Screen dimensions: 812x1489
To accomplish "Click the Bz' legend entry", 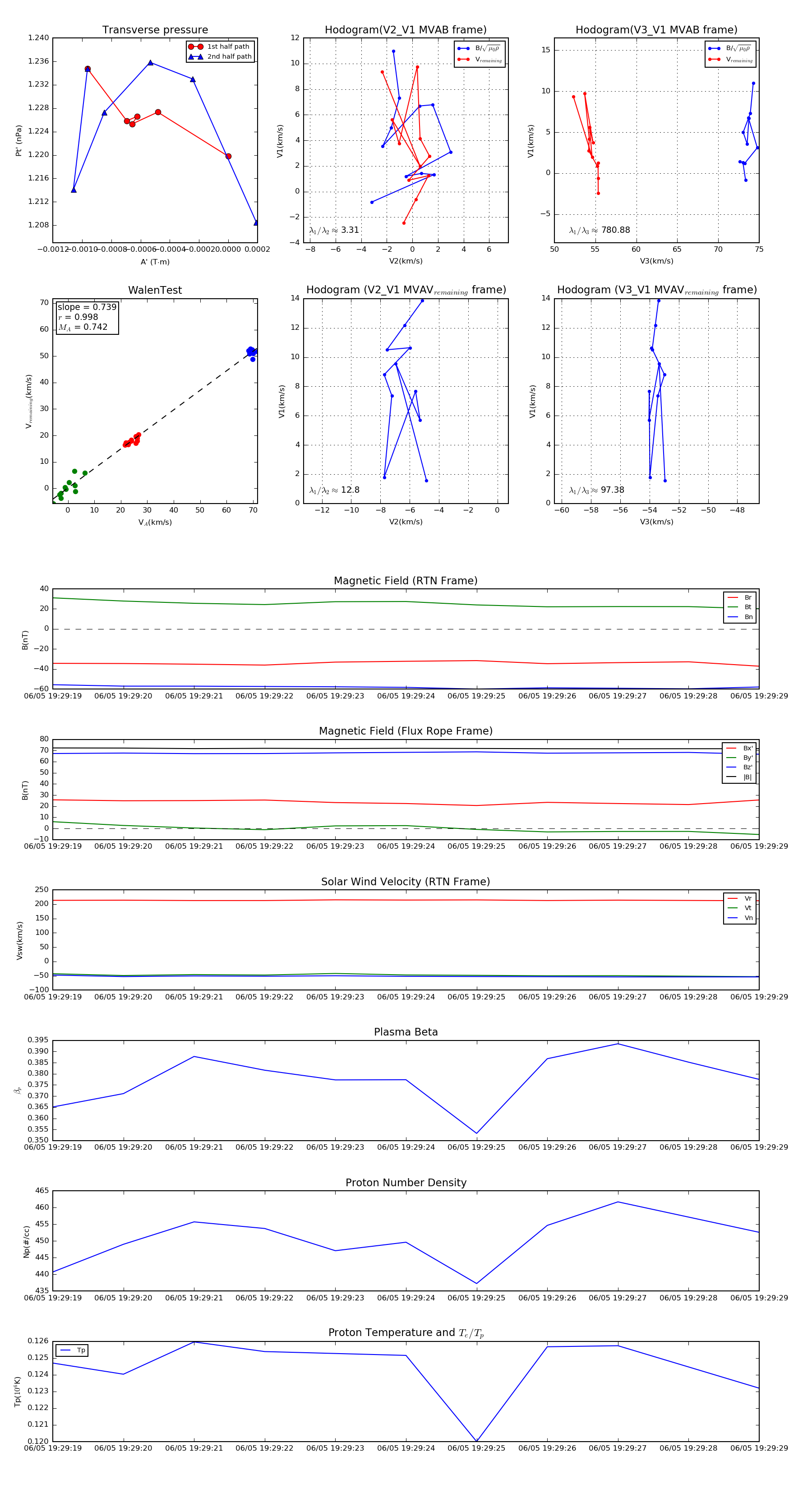I will coord(739,768).
